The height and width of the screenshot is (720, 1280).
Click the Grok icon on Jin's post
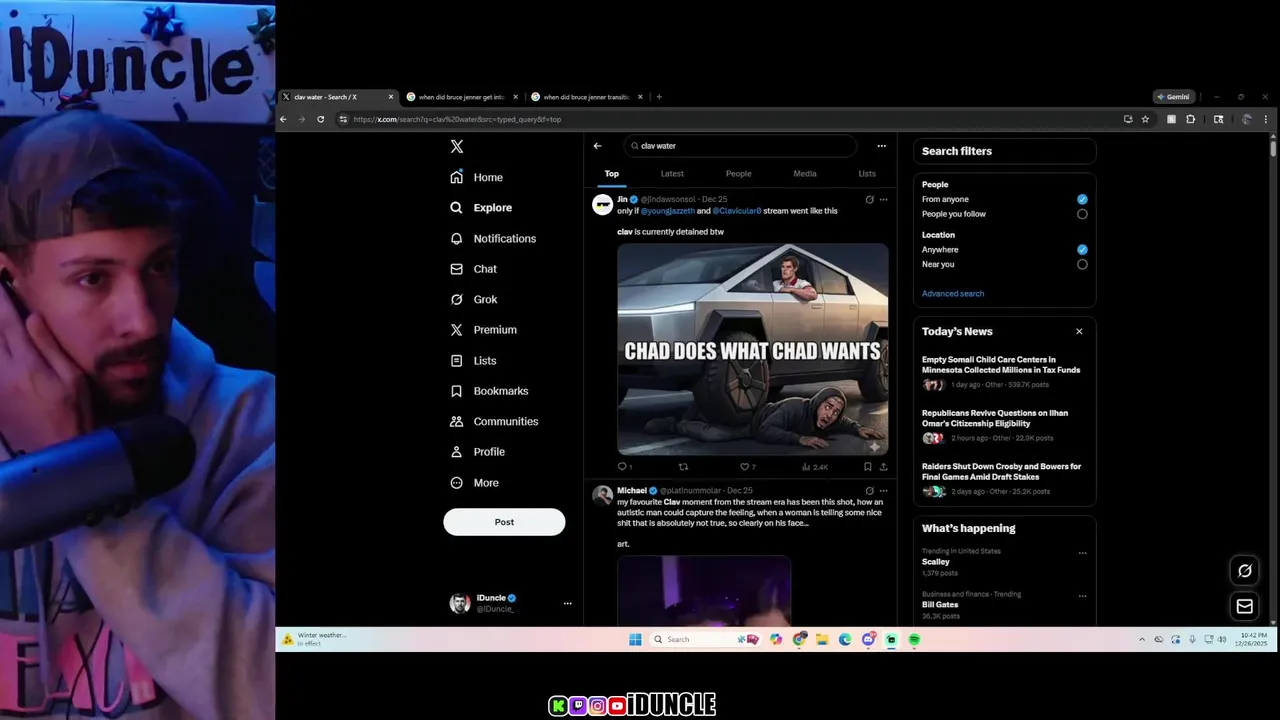pyautogui.click(x=869, y=199)
